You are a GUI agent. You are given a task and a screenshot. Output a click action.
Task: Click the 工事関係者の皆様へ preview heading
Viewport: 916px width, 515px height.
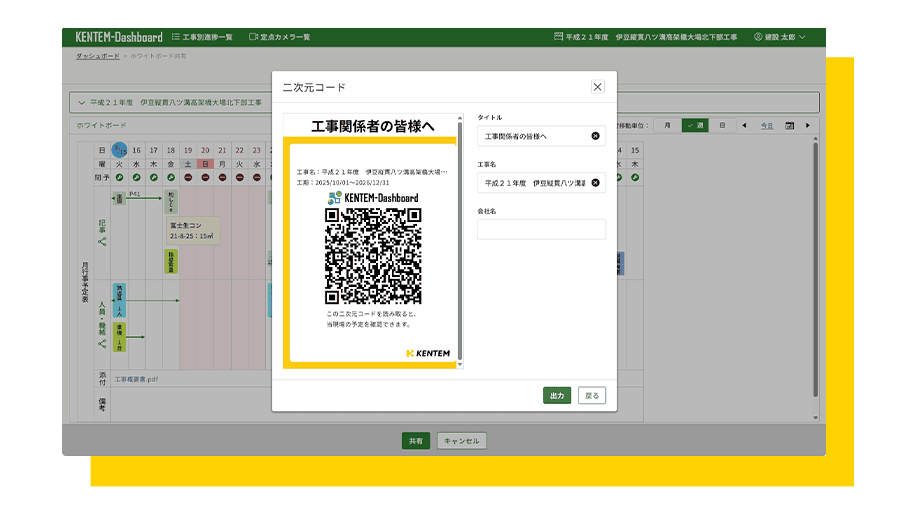coord(373,126)
